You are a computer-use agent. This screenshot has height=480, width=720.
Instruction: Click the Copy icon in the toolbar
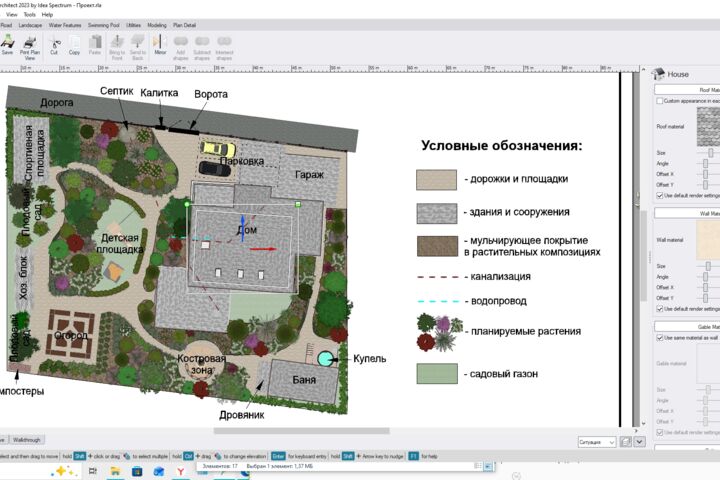(74, 43)
